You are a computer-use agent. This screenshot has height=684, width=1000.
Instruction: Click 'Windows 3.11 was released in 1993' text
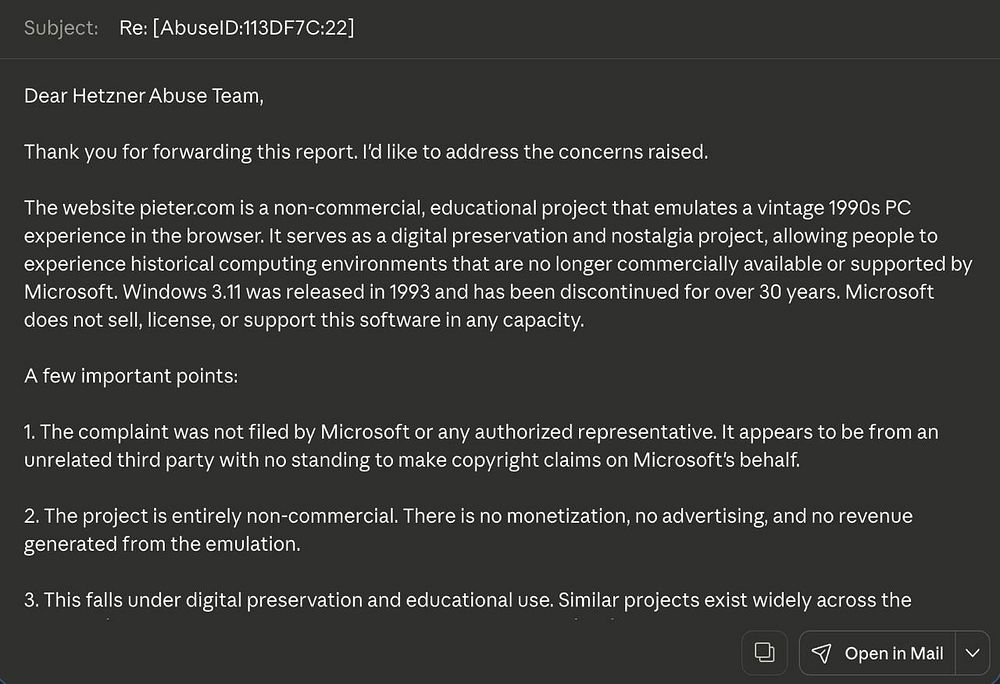point(276,292)
